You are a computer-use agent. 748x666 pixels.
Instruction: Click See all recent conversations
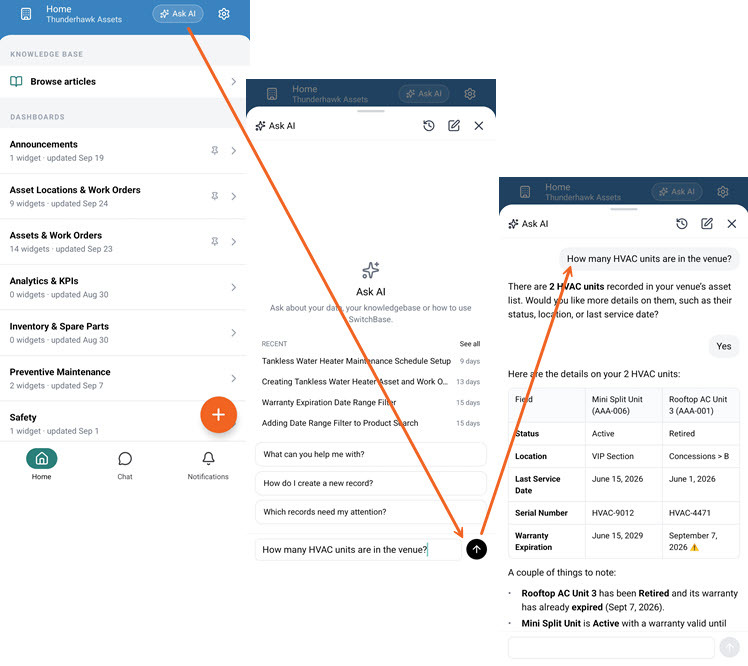click(470, 343)
